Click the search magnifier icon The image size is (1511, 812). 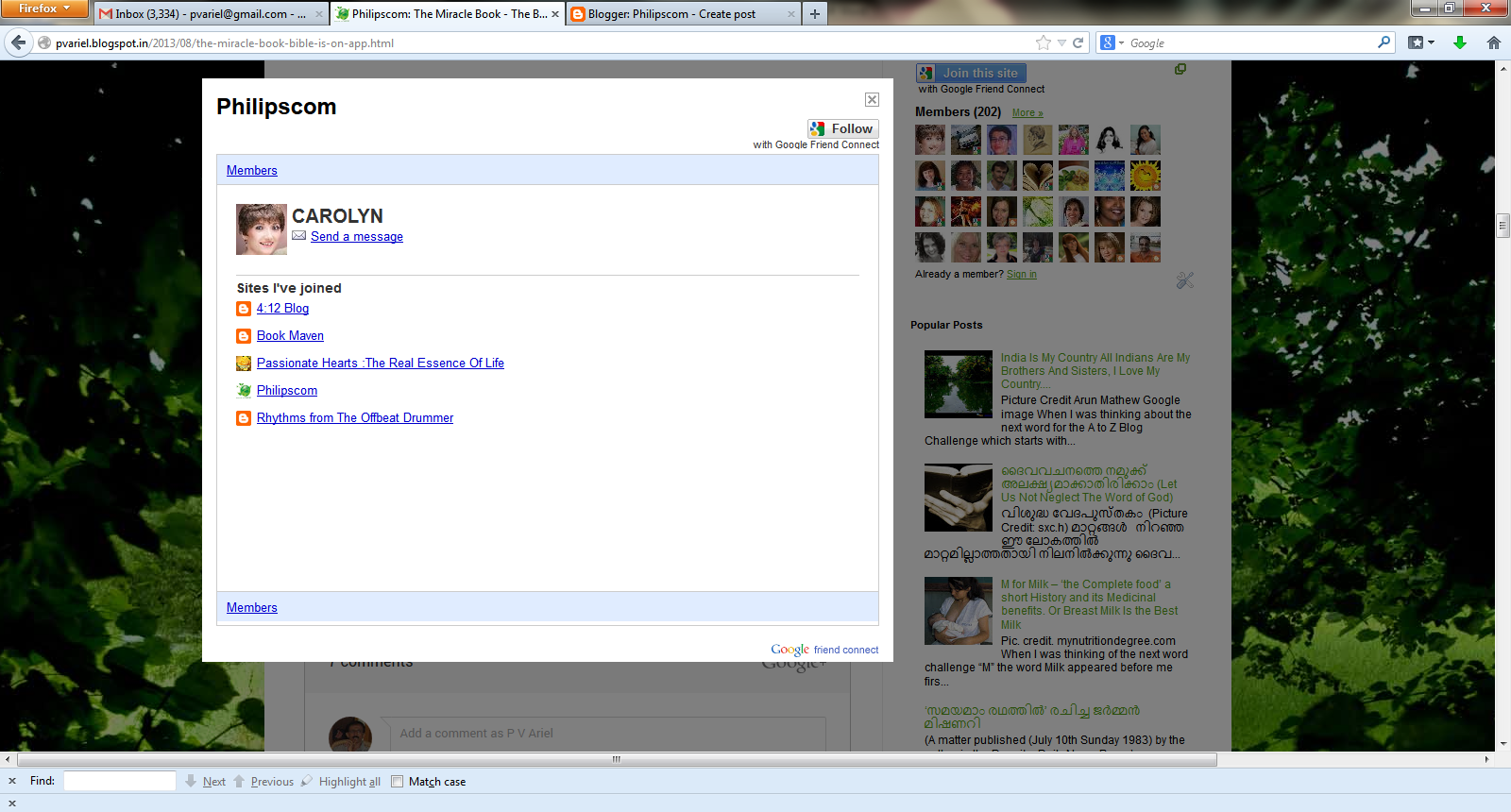point(1384,42)
